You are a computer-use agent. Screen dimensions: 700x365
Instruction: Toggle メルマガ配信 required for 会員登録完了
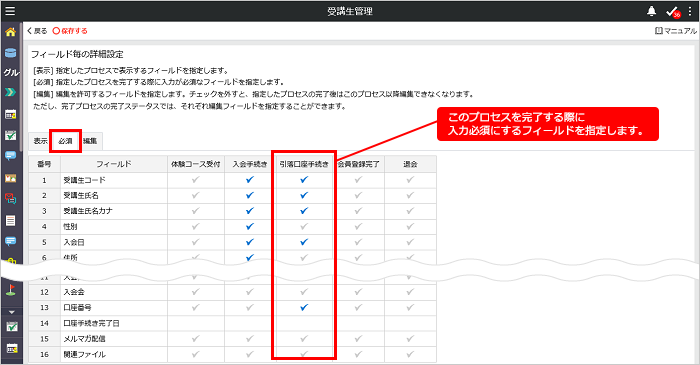(358, 339)
